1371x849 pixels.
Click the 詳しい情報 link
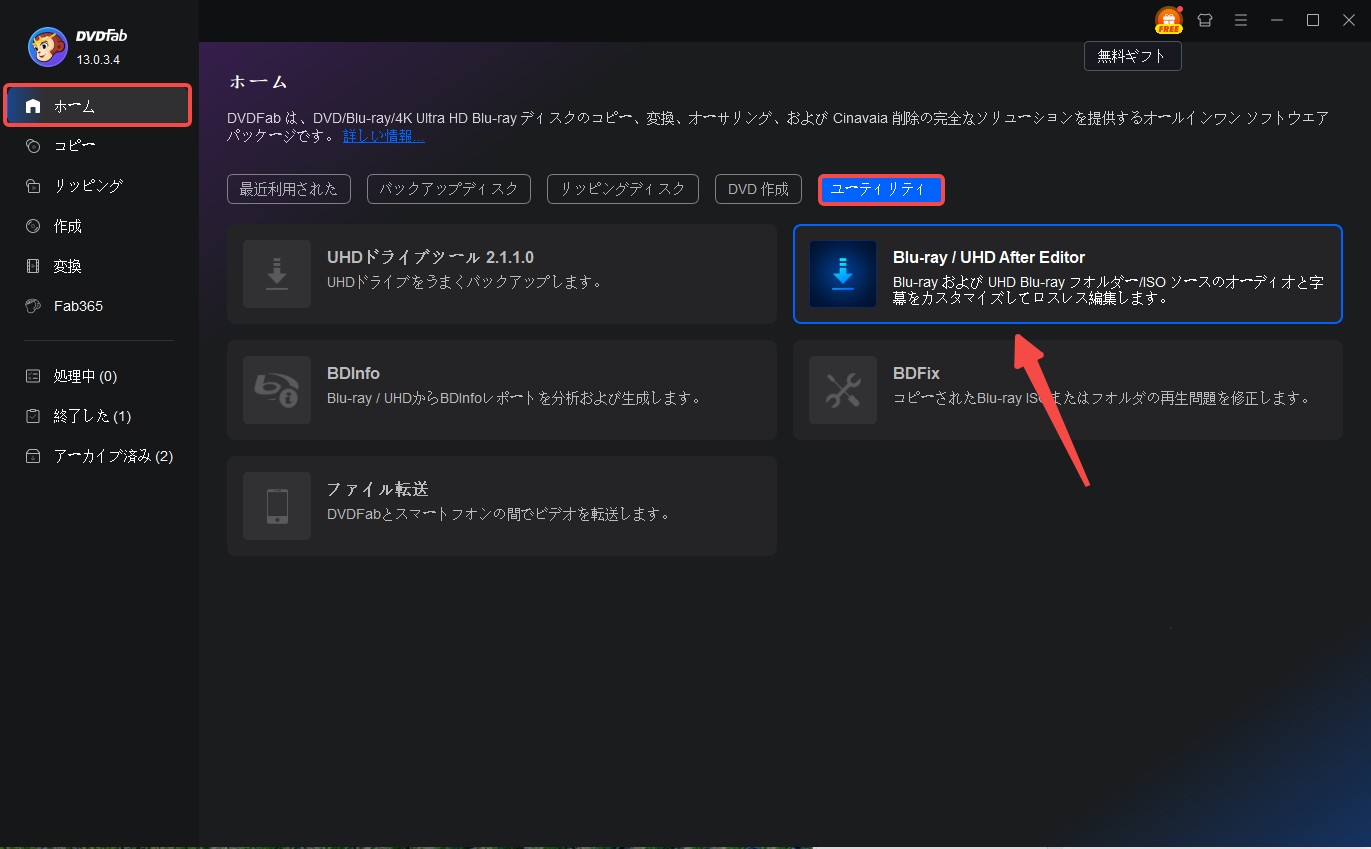383,136
